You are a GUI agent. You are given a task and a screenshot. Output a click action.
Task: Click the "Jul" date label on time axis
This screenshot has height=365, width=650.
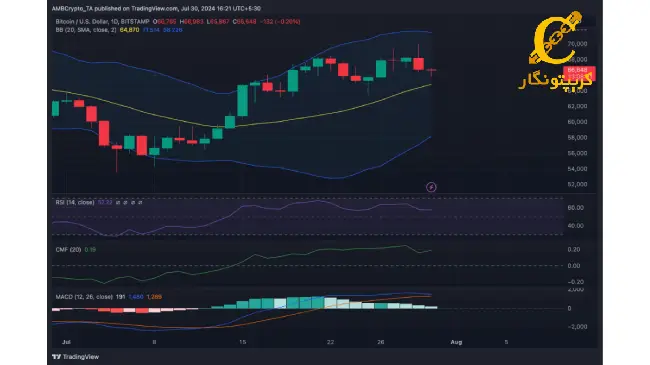pyautogui.click(x=66, y=342)
